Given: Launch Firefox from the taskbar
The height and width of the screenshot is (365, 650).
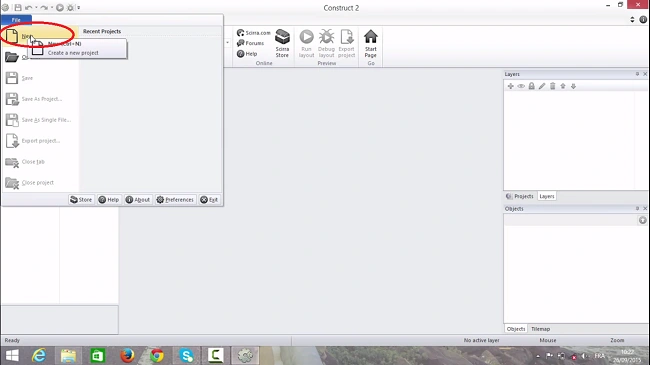Looking at the screenshot, I should coord(127,355).
